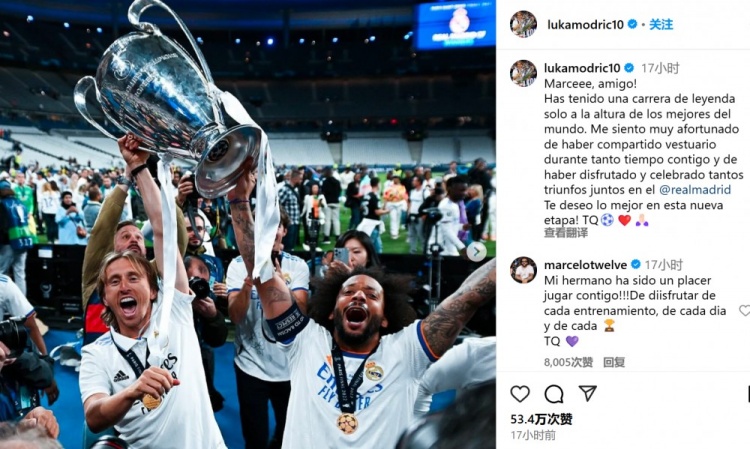Click lukamodric10 username in the caption
This screenshot has width=750, height=449.
(582, 68)
